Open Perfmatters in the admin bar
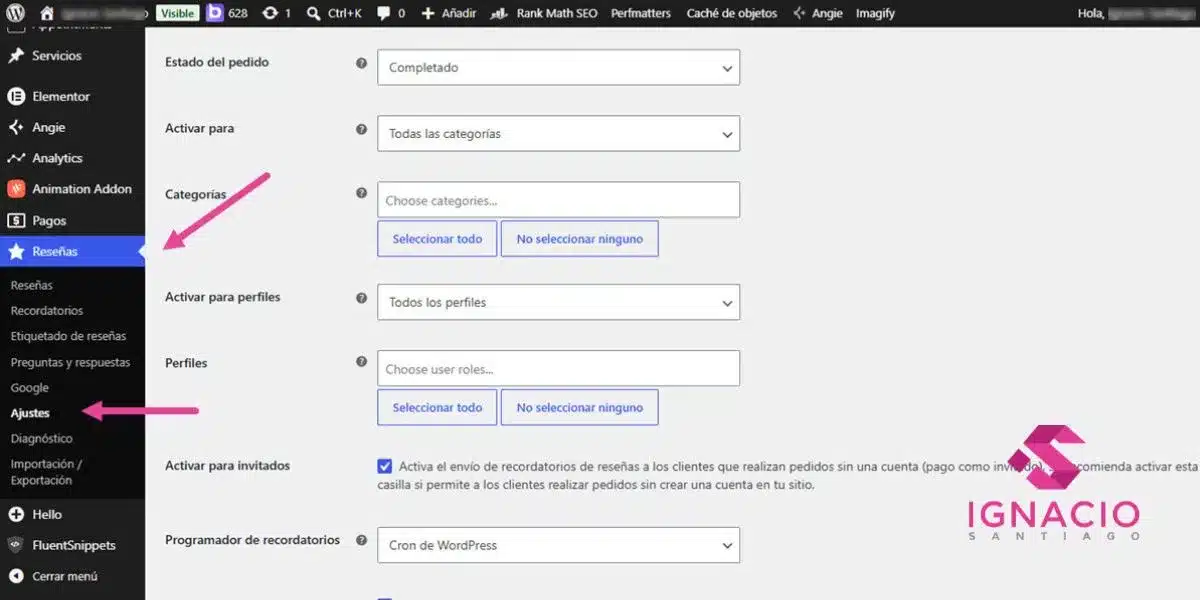 click(x=642, y=13)
